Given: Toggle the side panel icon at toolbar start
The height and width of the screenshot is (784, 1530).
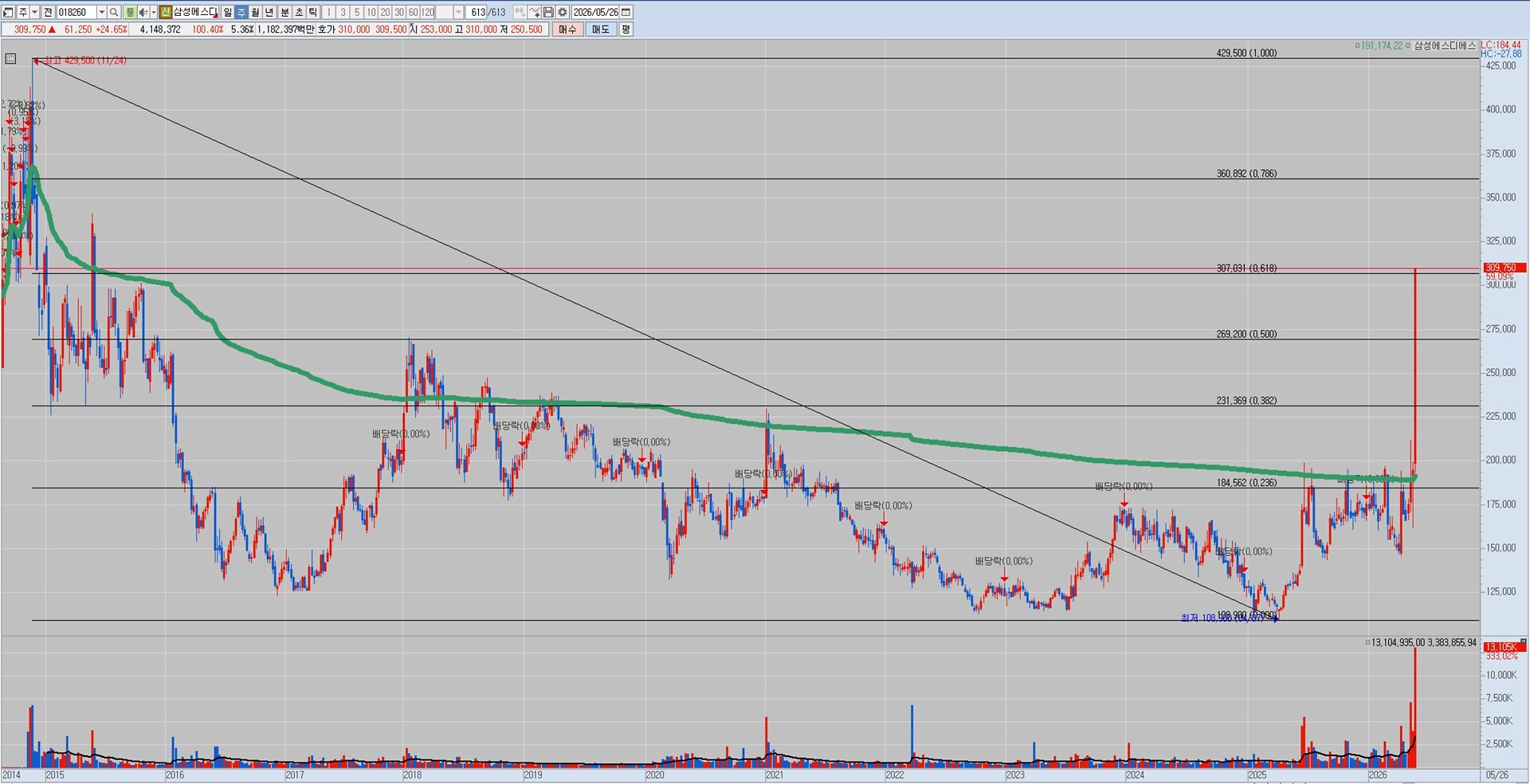Looking at the screenshot, I should tap(8, 12).
